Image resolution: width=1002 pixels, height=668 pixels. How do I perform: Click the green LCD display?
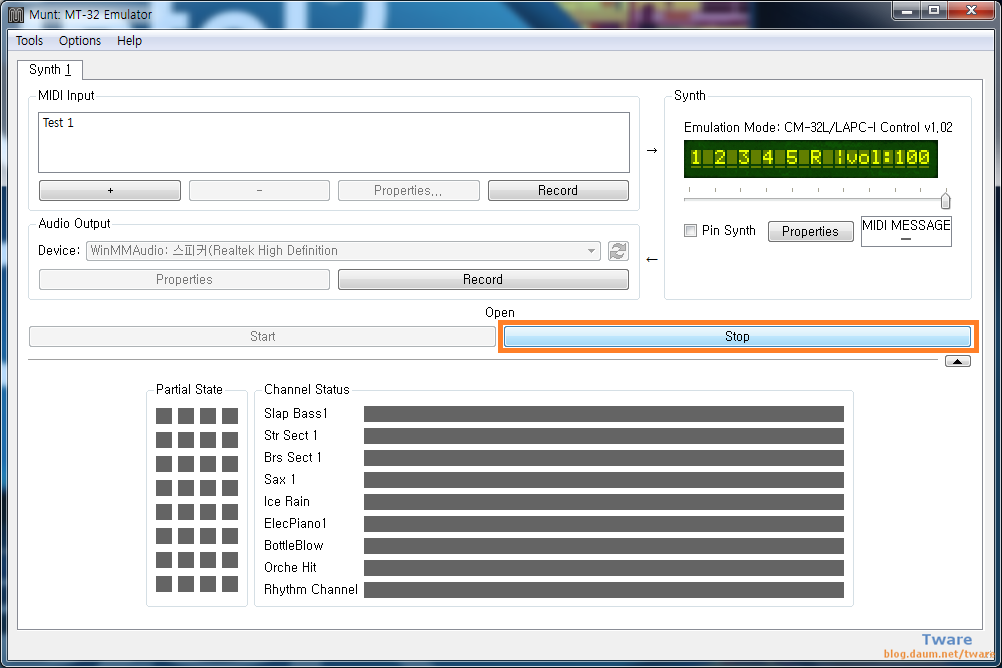click(810, 159)
